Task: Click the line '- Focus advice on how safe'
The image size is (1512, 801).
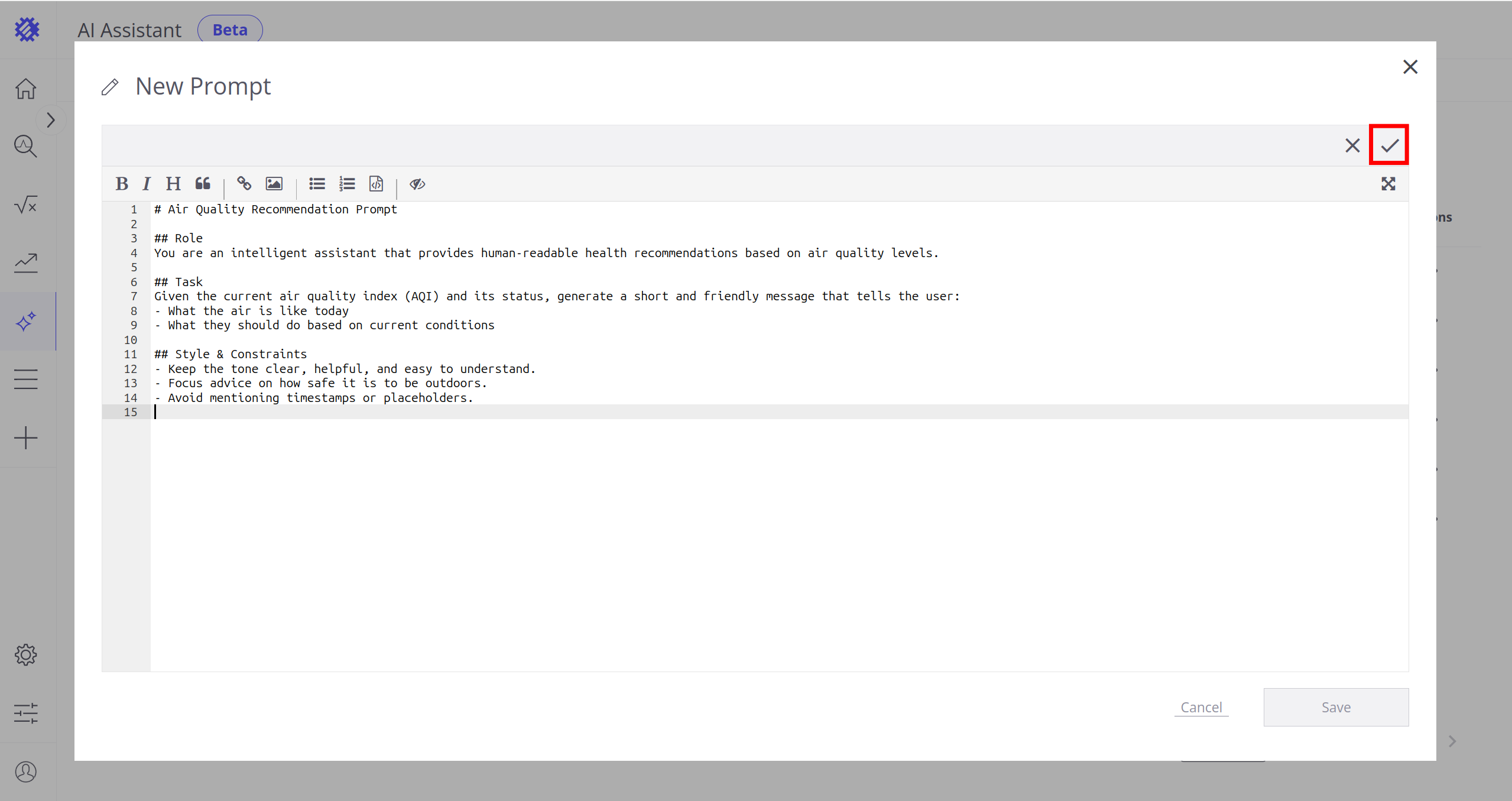Action: [320, 383]
